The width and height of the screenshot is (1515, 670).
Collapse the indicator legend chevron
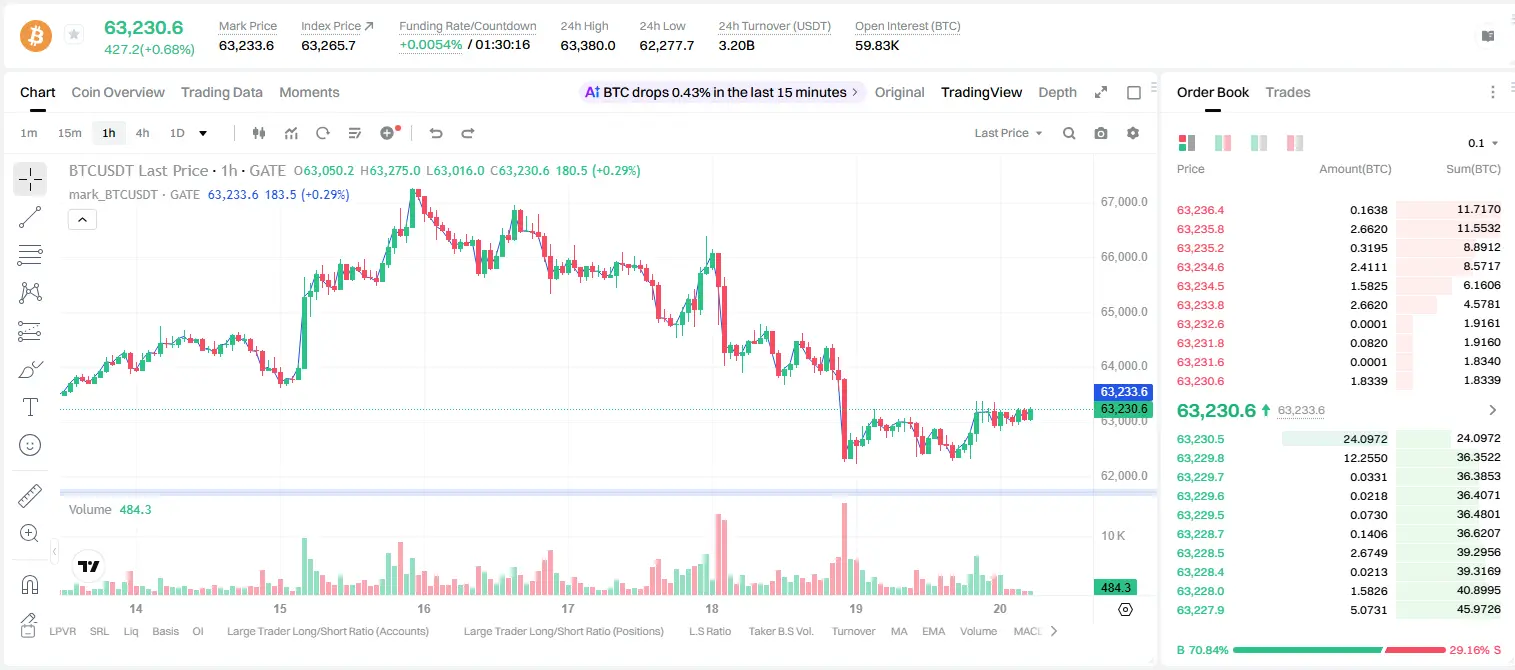(82, 219)
